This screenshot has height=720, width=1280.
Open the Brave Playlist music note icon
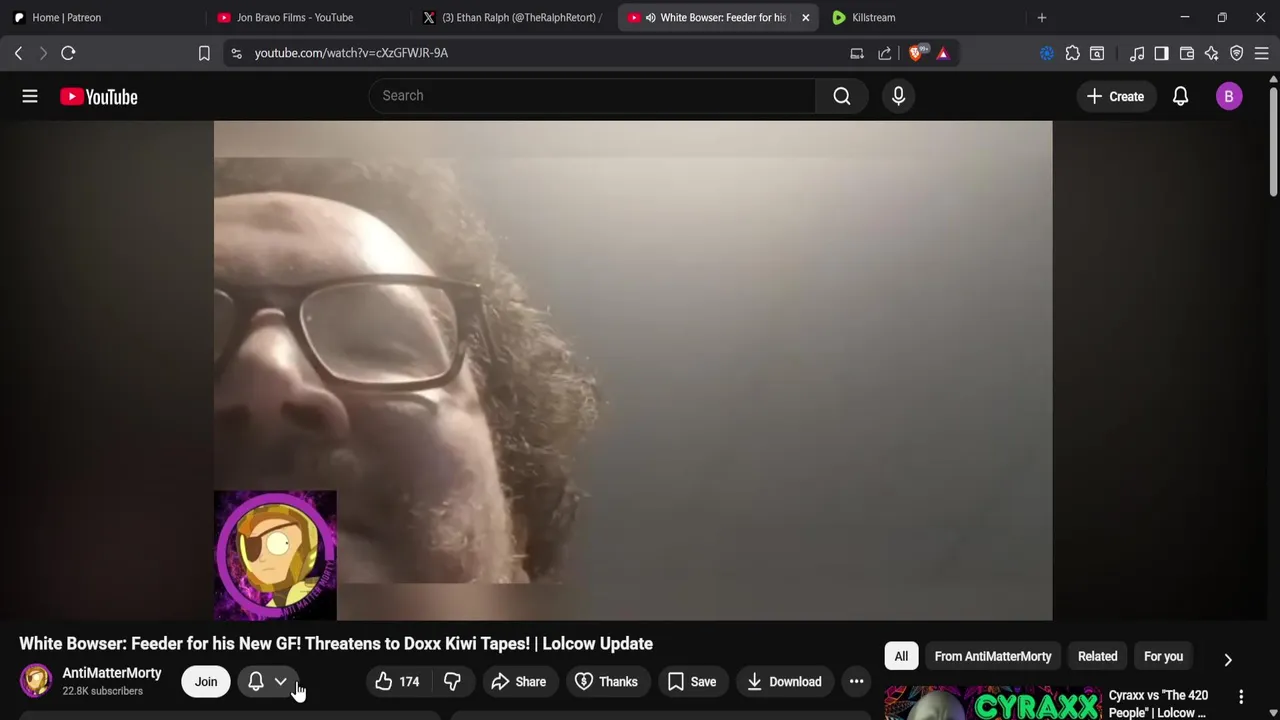(x=1137, y=53)
